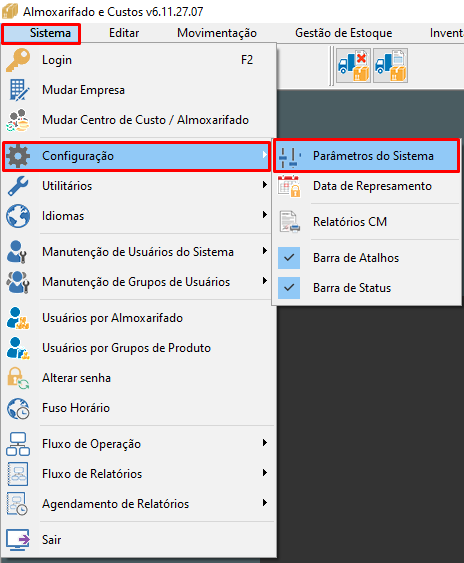
Task: Select Usuários por Almoxarifado
Action: tap(138, 318)
